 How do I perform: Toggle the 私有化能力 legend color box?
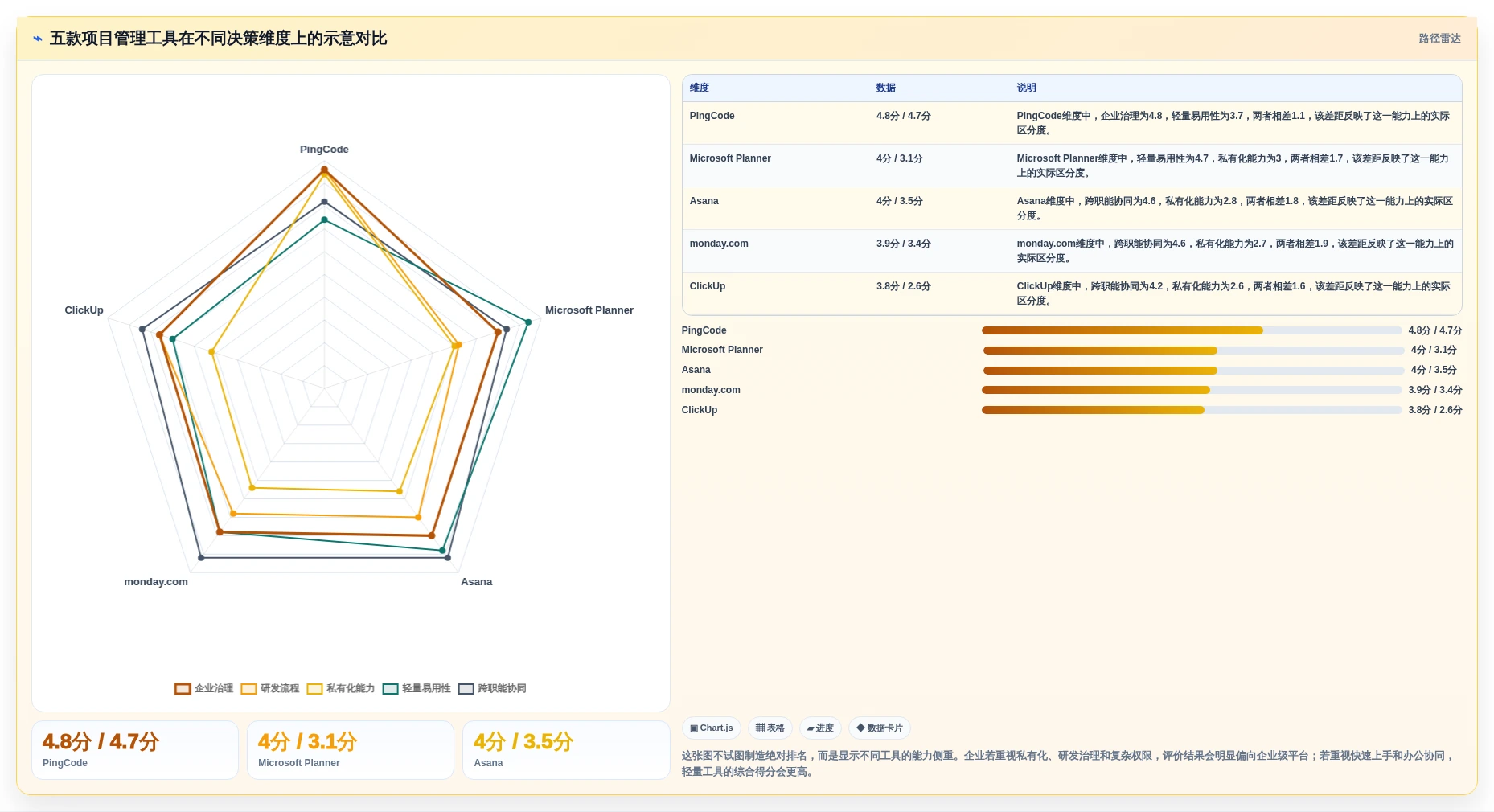(314, 689)
